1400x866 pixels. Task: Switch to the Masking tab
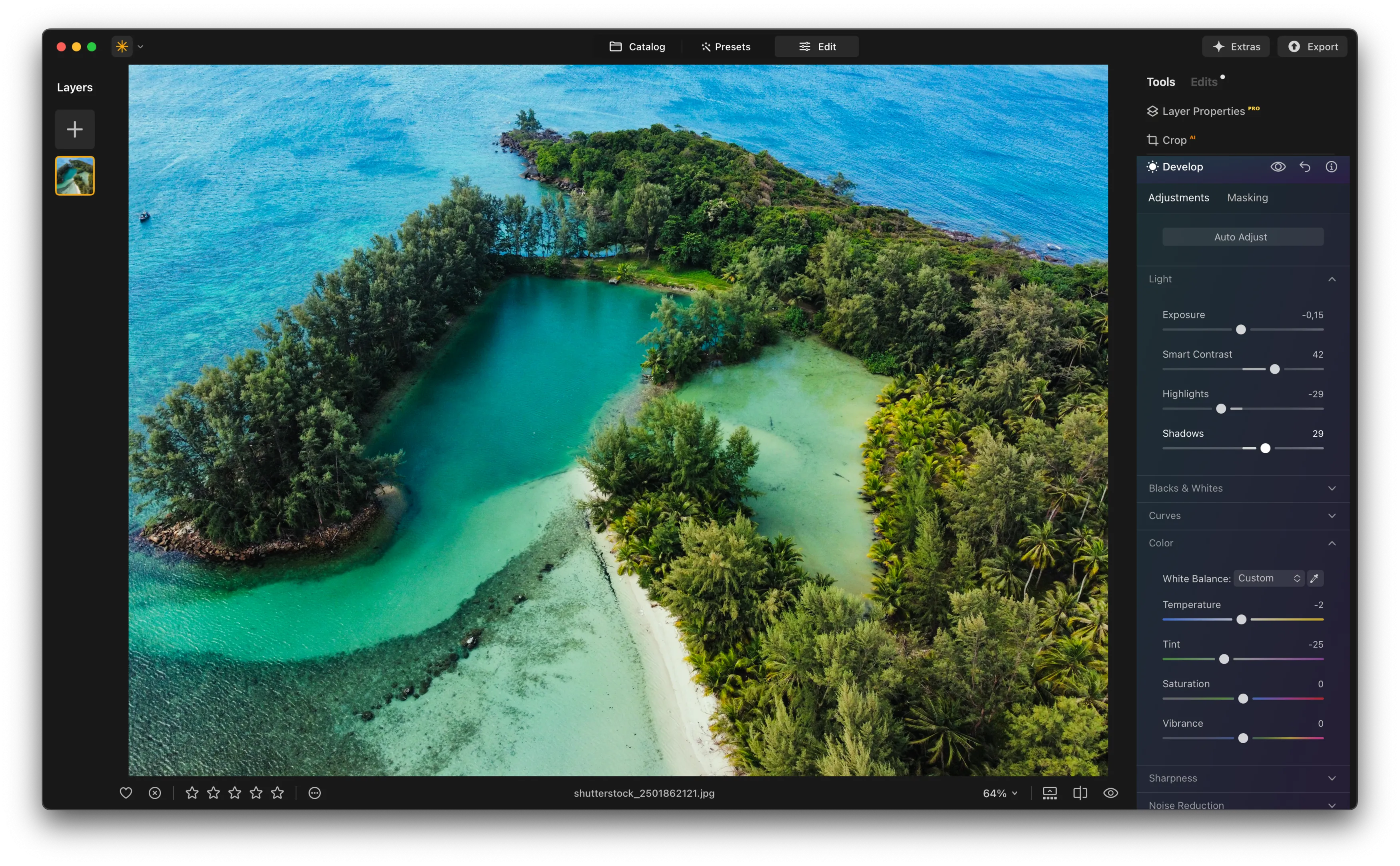(x=1247, y=198)
